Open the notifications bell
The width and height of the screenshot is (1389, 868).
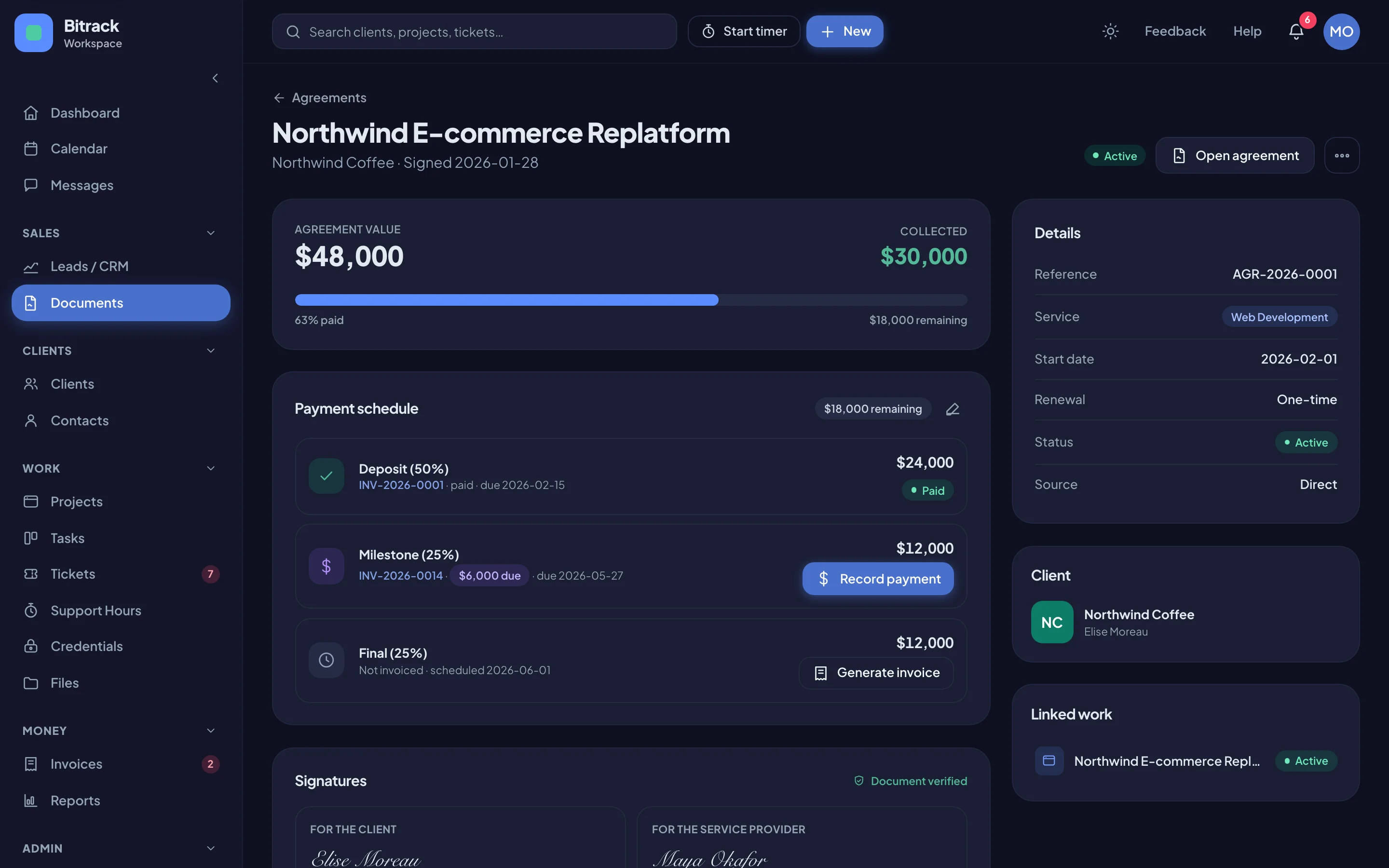(x=1296, y=31)
